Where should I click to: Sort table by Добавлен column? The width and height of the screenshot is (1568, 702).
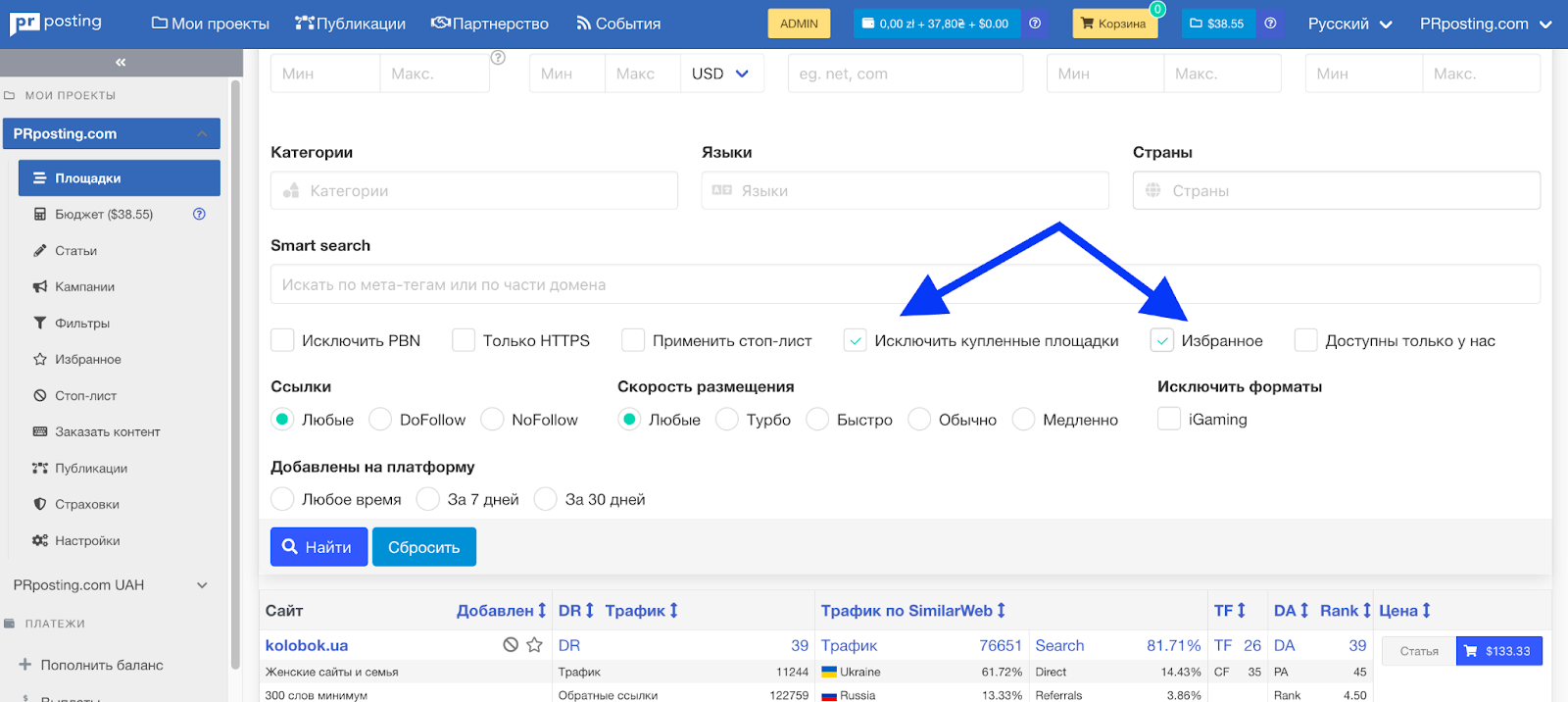point(501,610)
